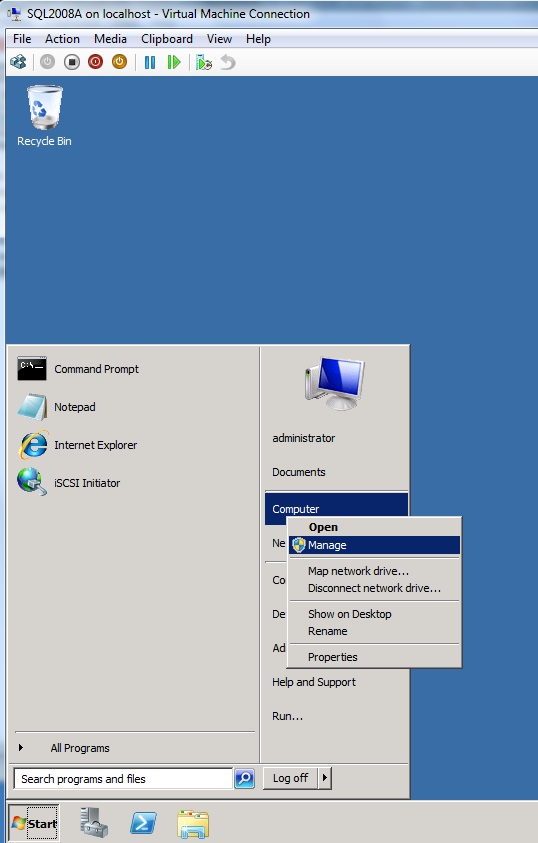Open Notepad from Start menu
Image resolution: width=538 pixels, height=843 pixels.
[x=56, y=407]
